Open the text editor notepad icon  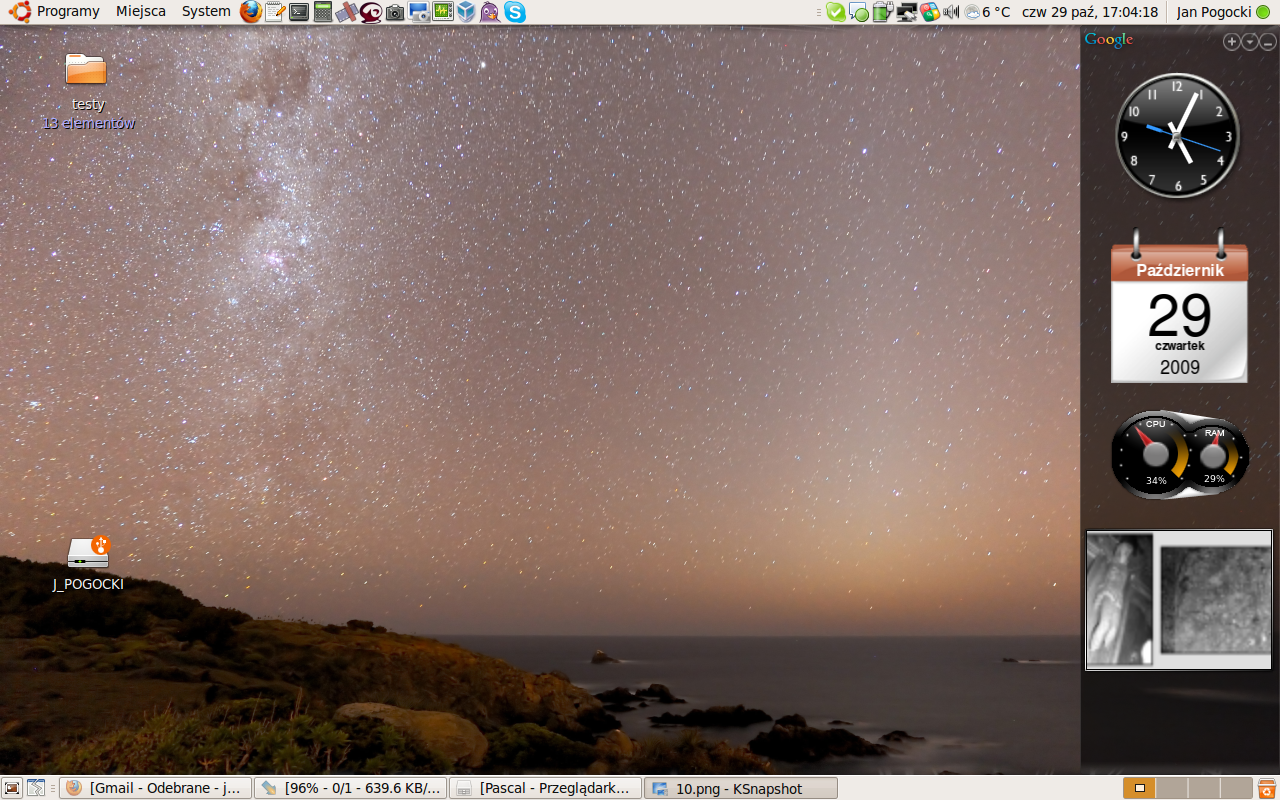point(274,12)
